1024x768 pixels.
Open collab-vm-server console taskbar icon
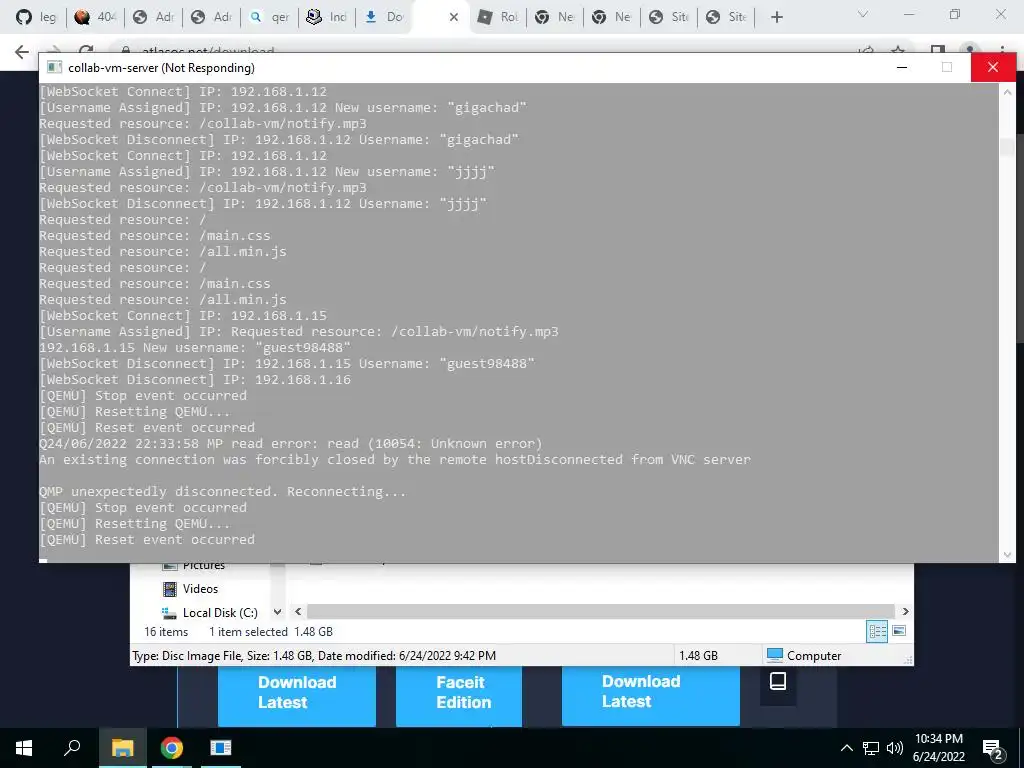point(221,748)
